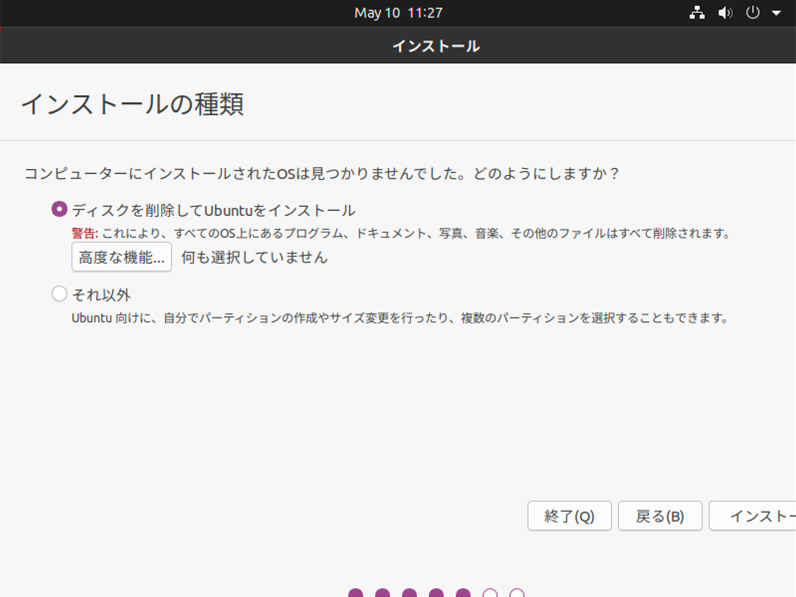796x597 pixels.
Task: Click the third filled progress dot
Action: point(409,594)
